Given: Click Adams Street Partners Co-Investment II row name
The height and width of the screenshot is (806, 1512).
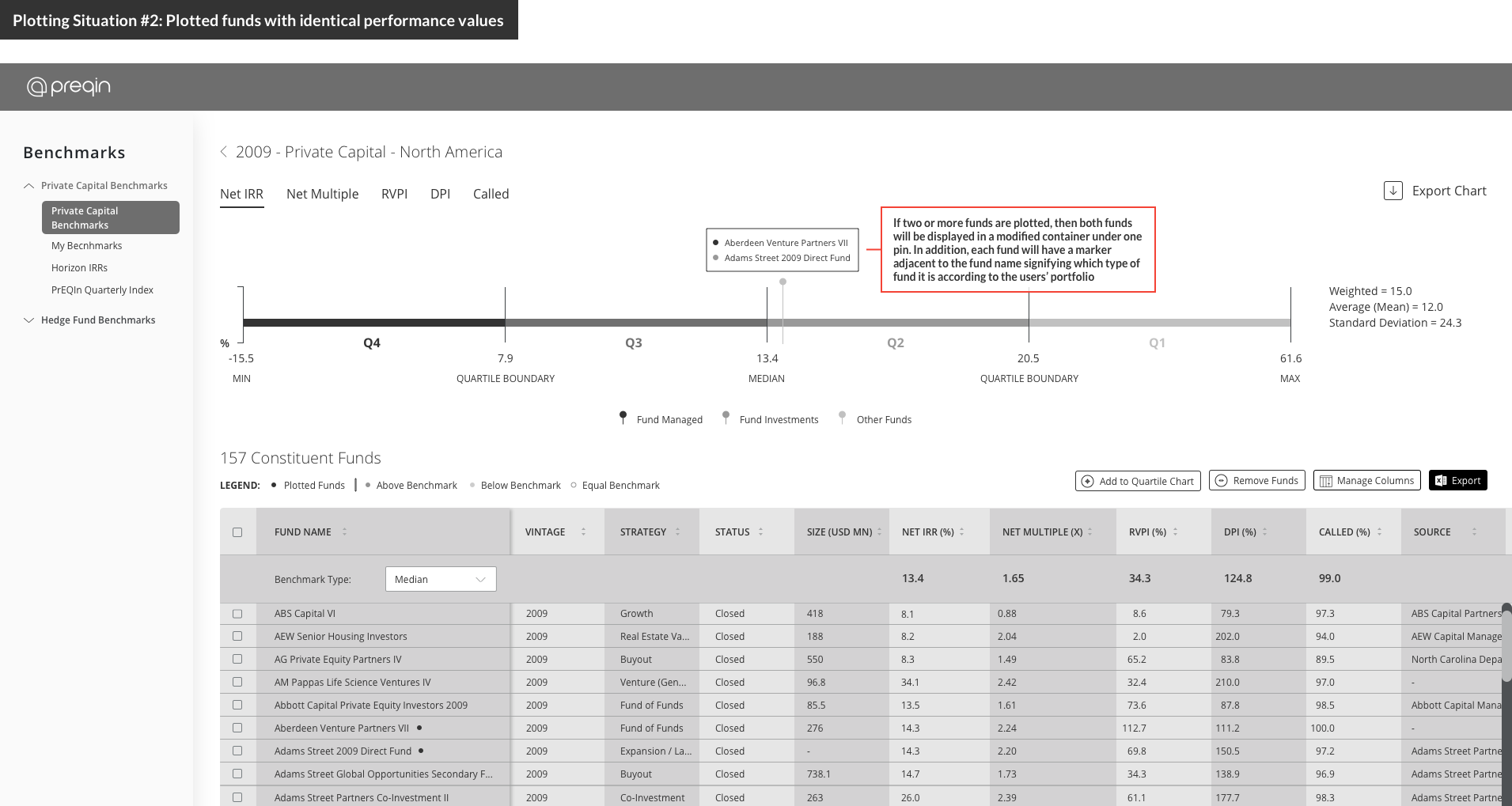Looking at the screenshot, I should (x=361, y=797).
